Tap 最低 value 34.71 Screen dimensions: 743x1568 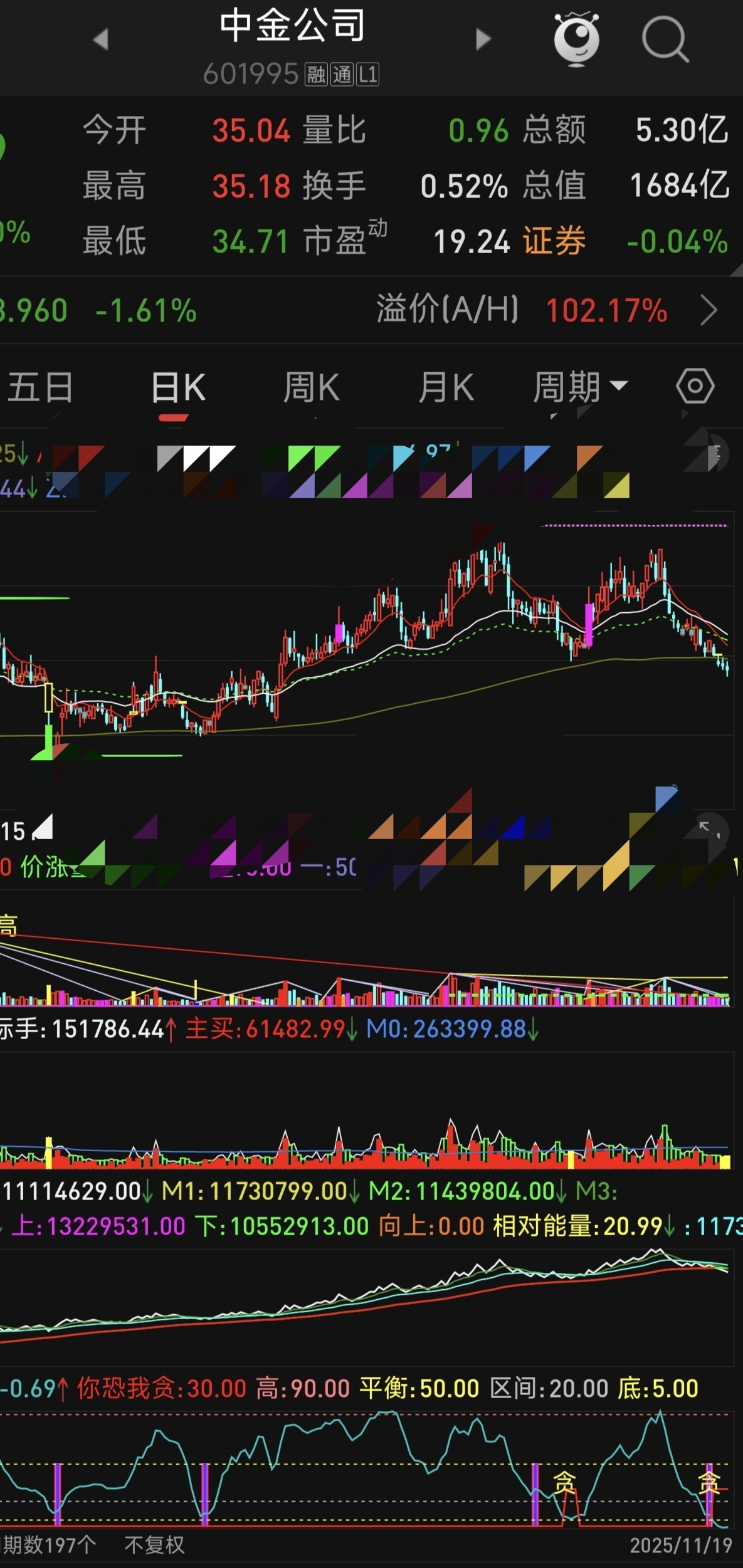click(250, 241)
